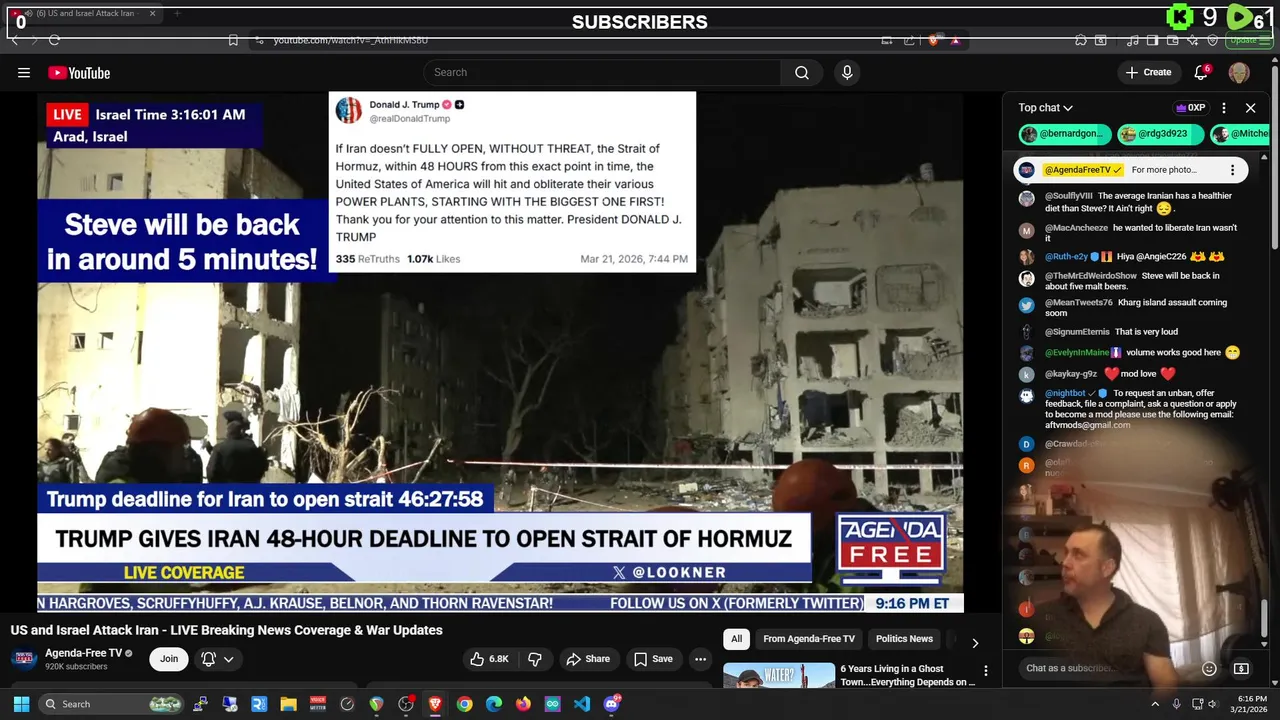
Task: Toggle the microphone tray icon
Action: tap(1176, 704)
